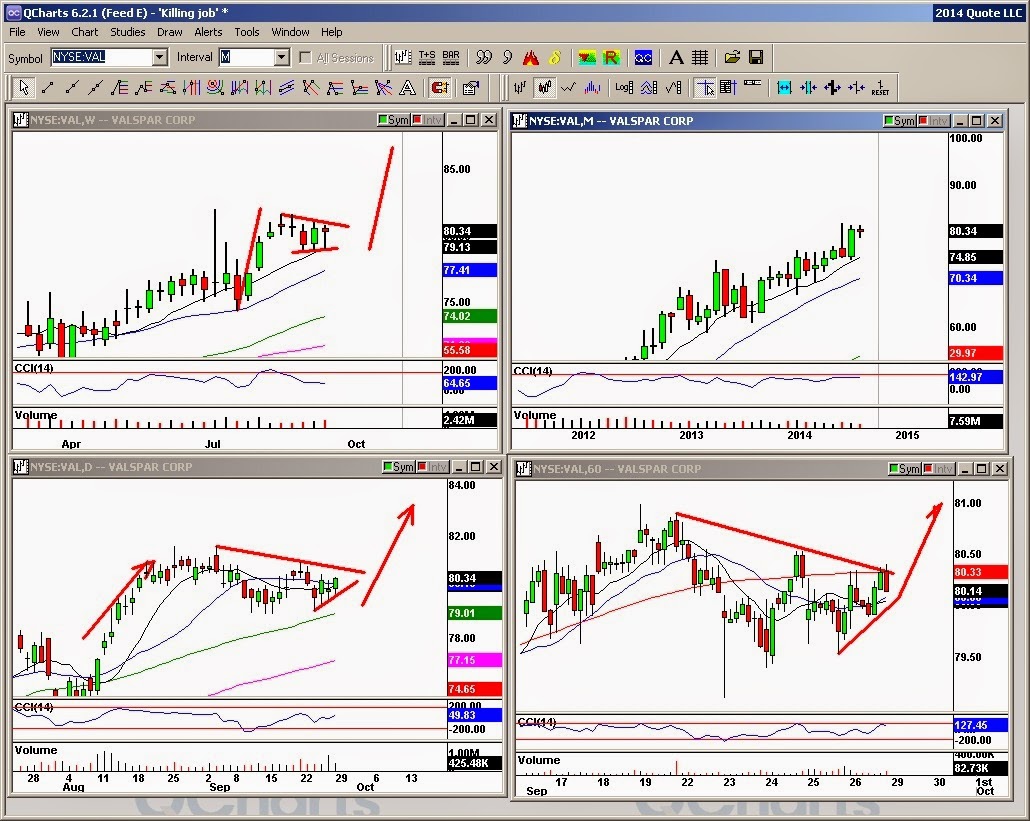
Task: Toggle Intv link in 60-minute VAL chart
Action: pos(937,468)
